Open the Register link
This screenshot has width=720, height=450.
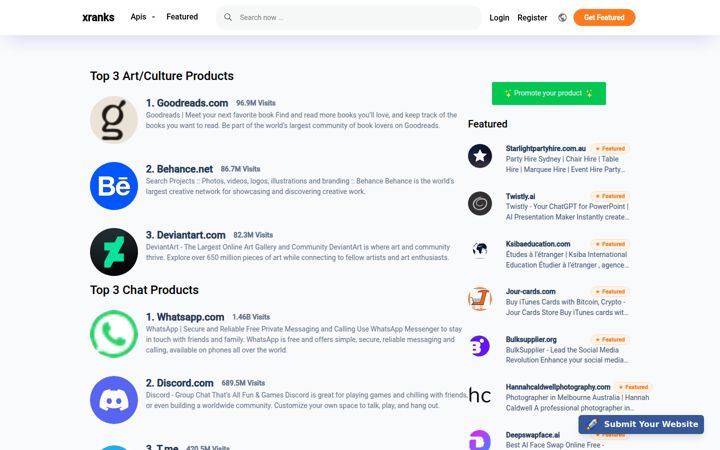[x=532, y=17]
